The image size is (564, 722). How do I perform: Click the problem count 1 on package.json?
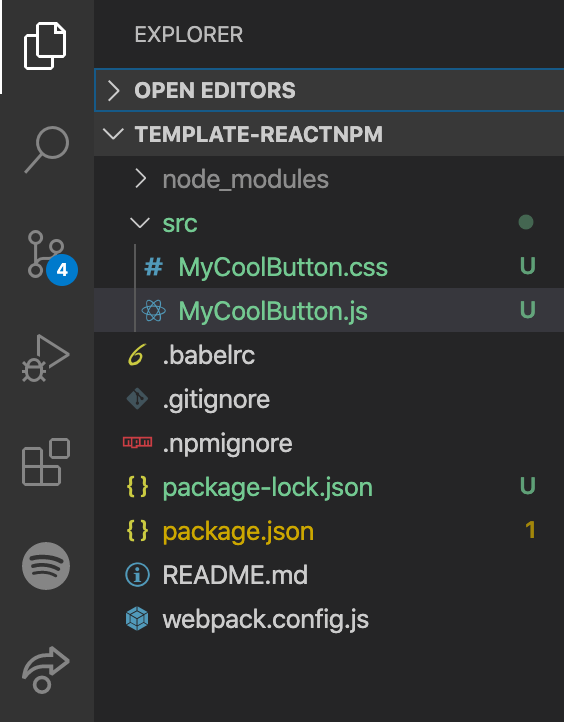click(x=530, y=530)
